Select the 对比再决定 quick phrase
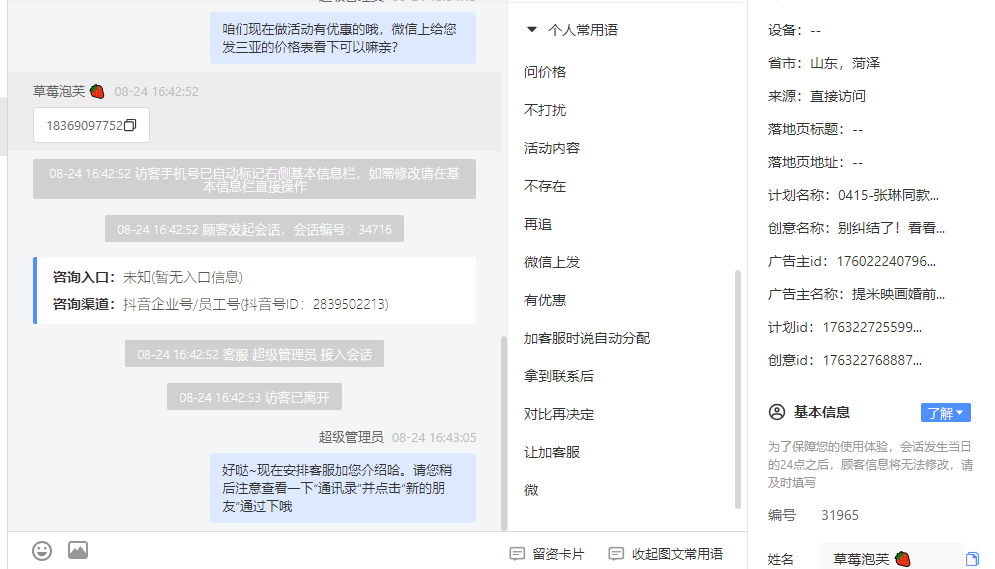Screen dimensions: 995x569 click(559, 414)
